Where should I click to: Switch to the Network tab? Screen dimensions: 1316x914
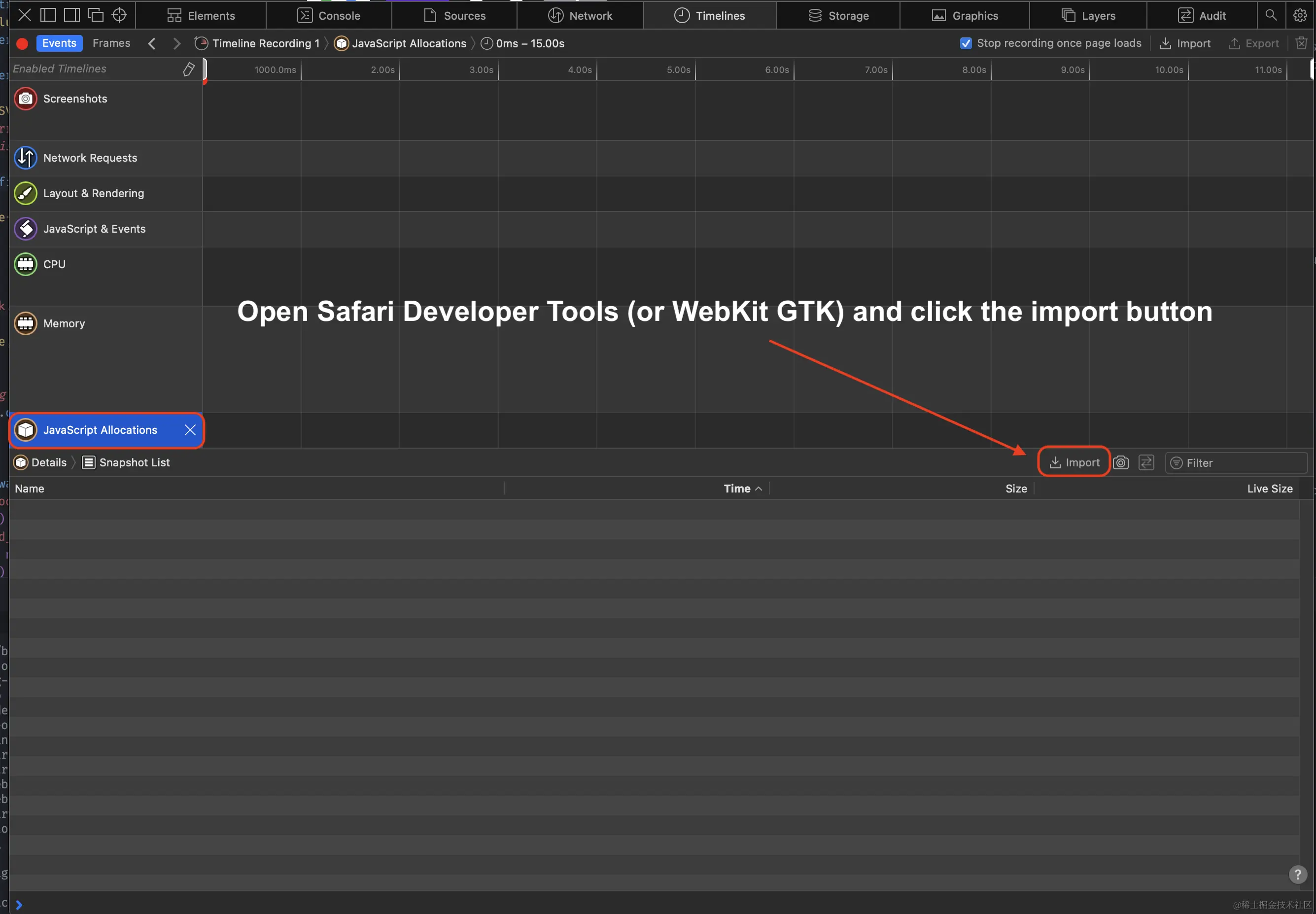[x=580, y=15]
